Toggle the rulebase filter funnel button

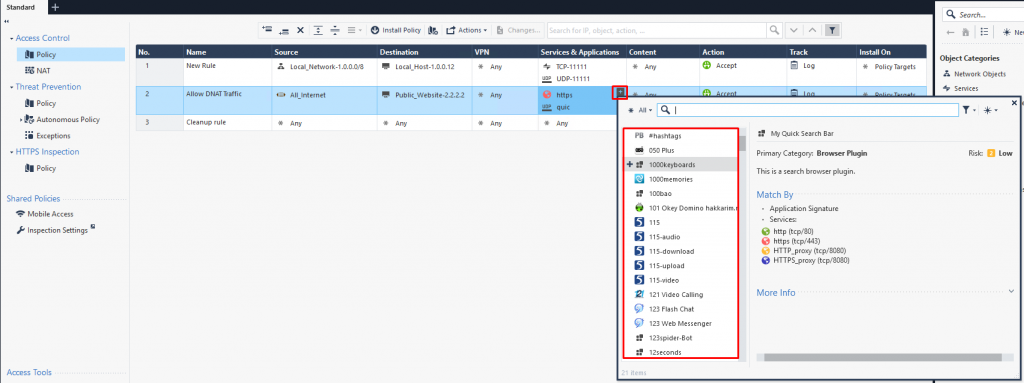tap(832, 30)
